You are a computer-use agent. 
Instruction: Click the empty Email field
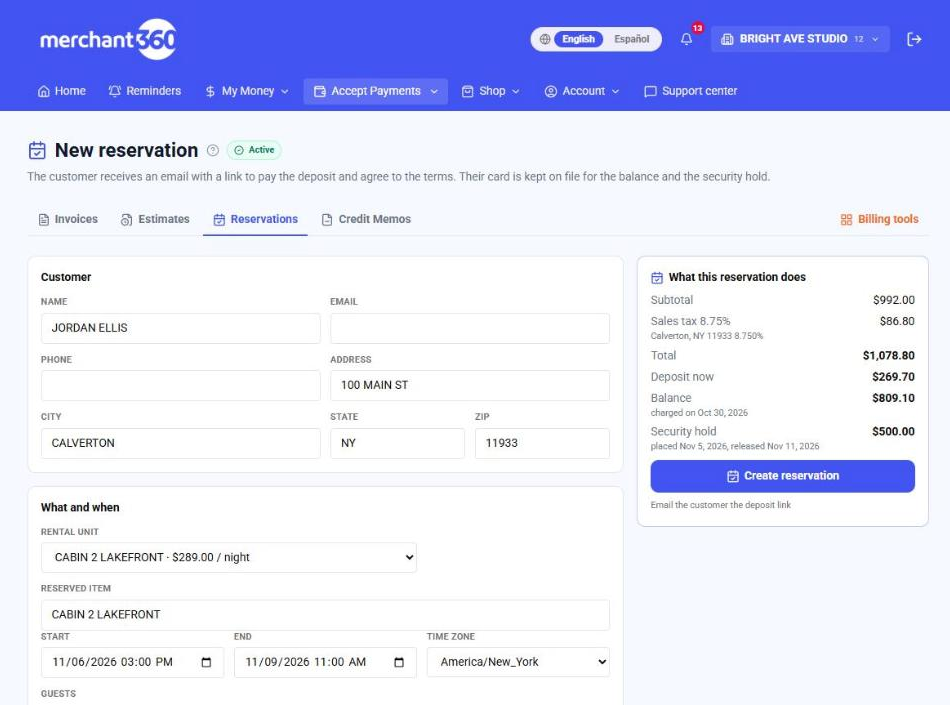coord(470,328)
